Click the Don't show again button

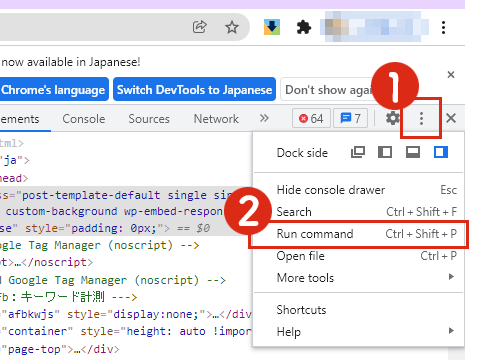[328, 89]
